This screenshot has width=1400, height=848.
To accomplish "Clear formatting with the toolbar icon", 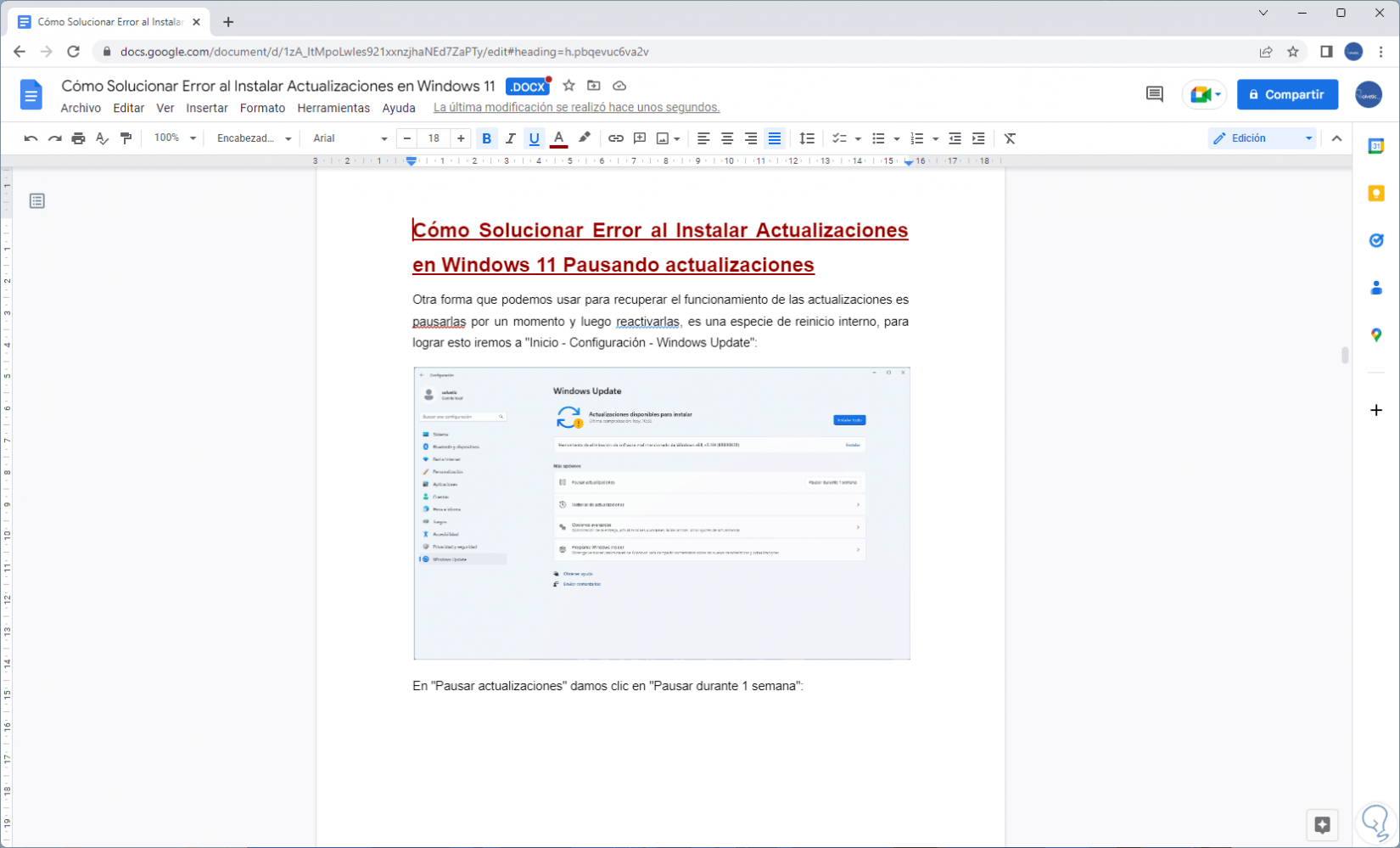I will click(x=1010, y=138).
